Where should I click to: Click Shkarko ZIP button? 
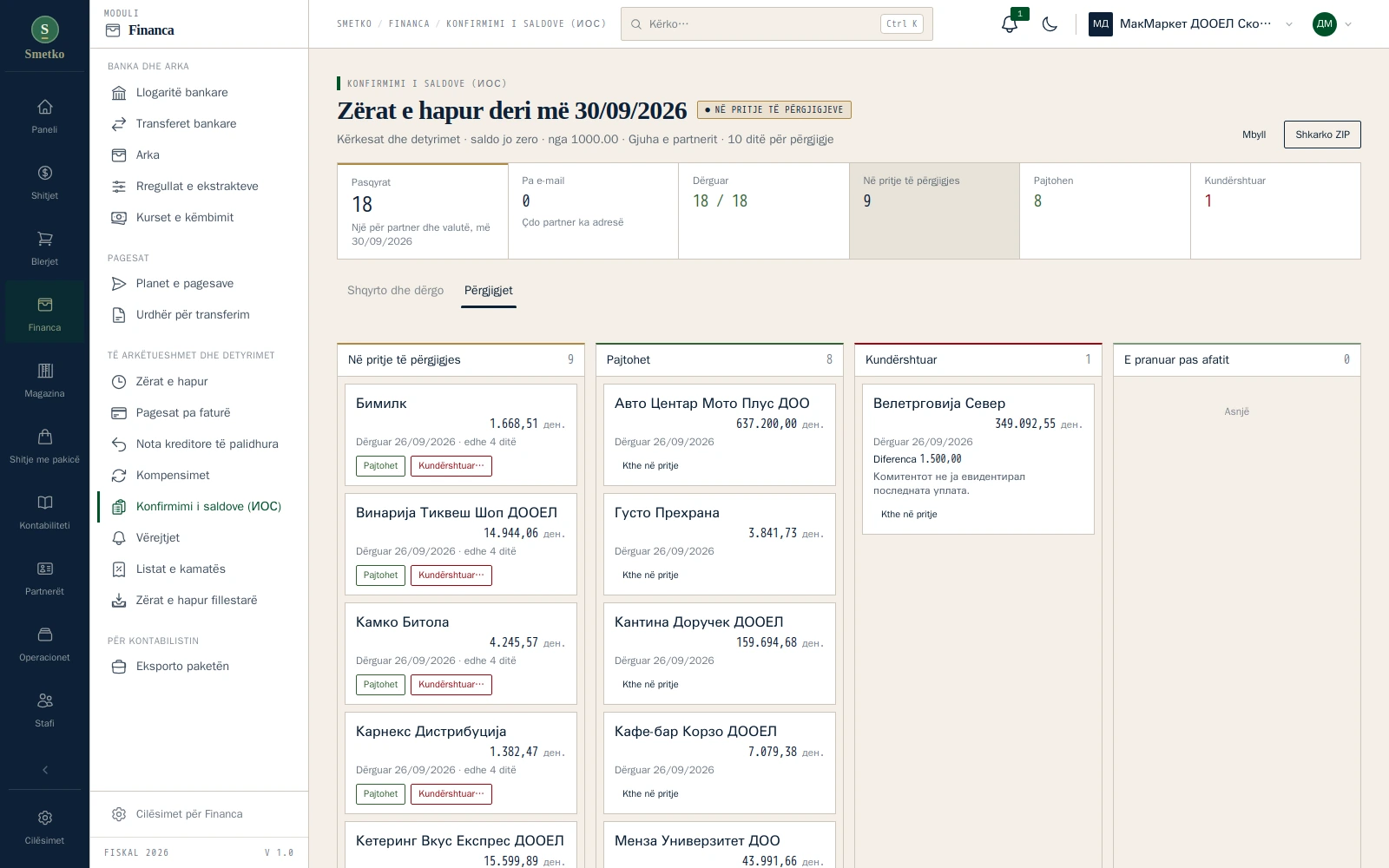(1322, 135)
